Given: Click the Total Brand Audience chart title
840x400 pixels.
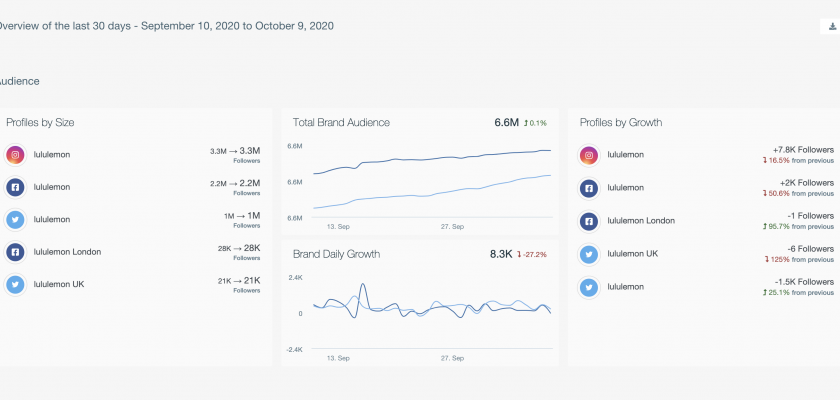Looking at the screenshot, I should (341, 123).
